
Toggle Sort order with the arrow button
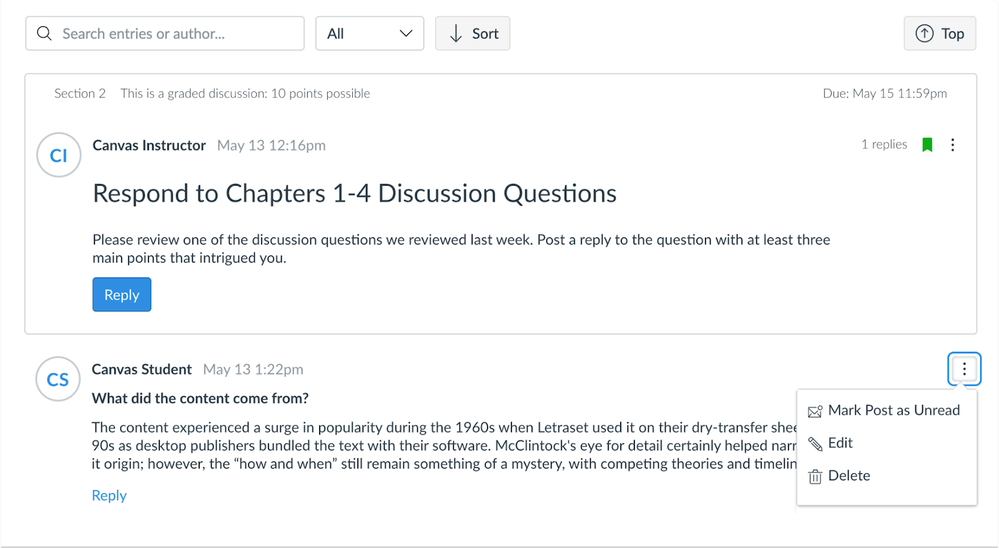(473, 34)
